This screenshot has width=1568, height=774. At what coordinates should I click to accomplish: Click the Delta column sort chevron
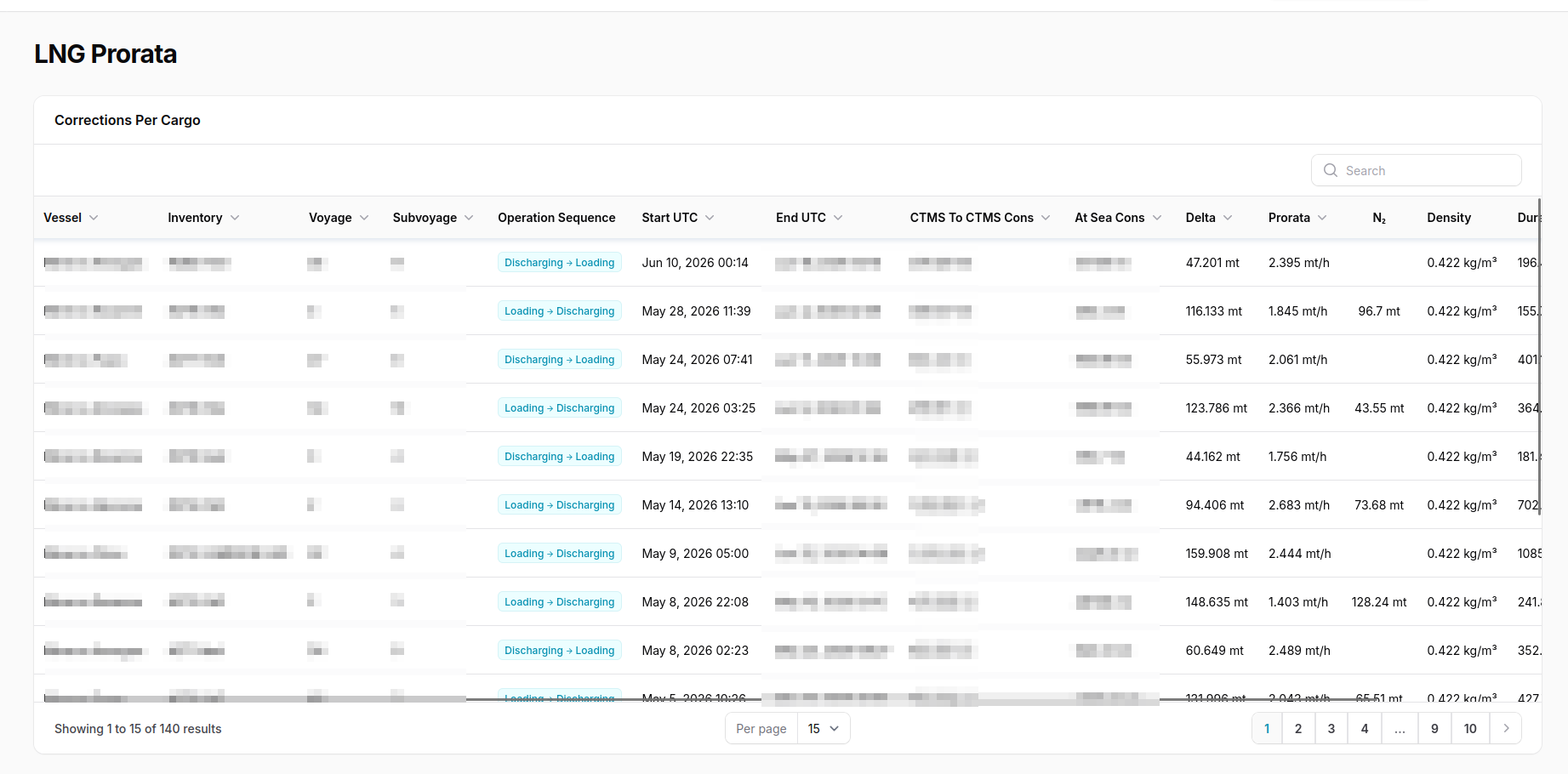pyautogui.click(x=1228, y=218)
